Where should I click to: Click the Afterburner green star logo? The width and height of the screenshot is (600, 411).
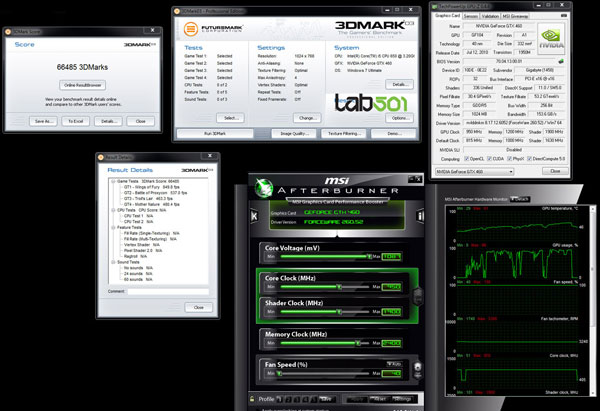coord(264,188)
